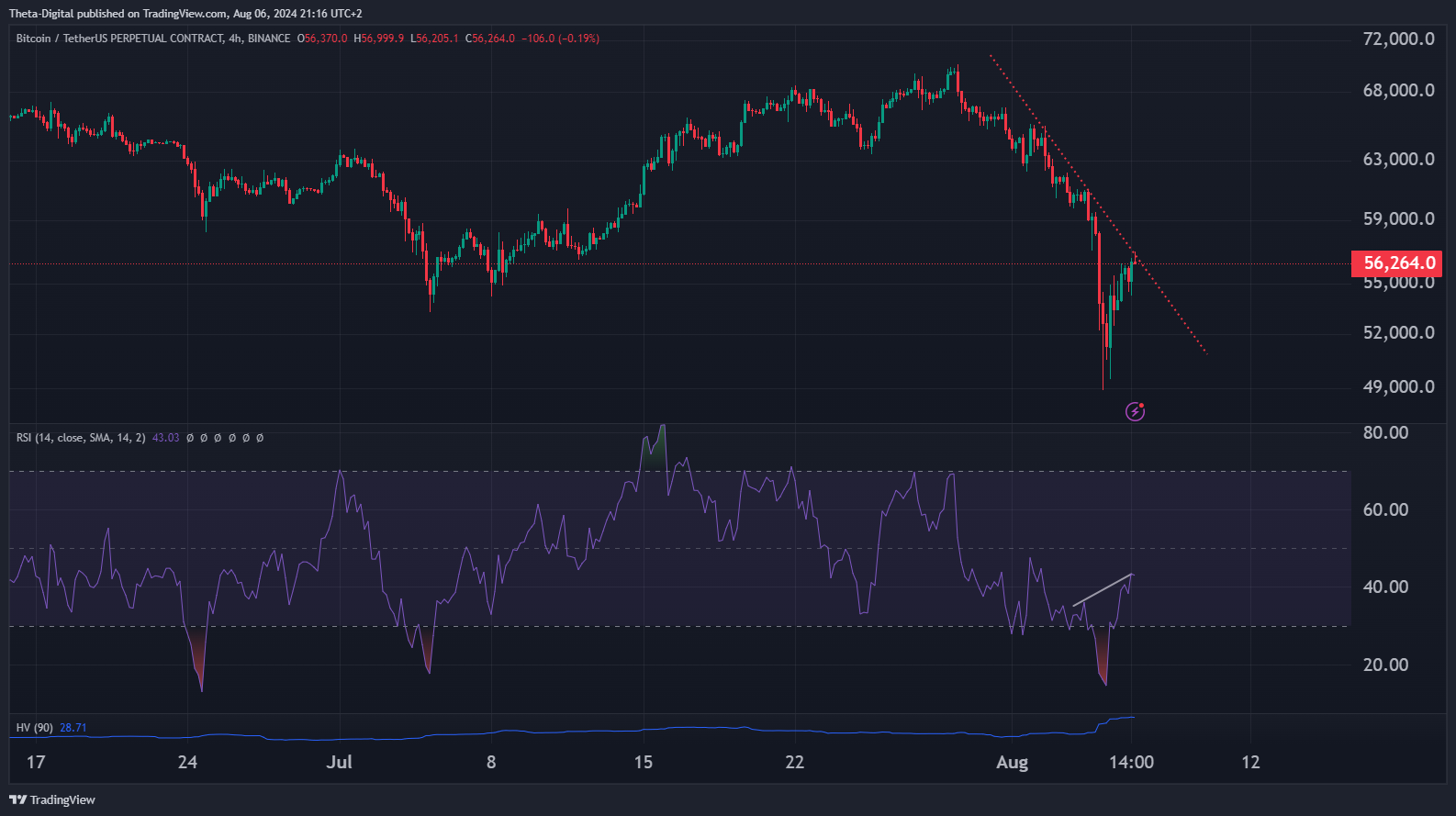The image size is (1456, 816).
Task: Click the 15 date label on time axis
Action: (643, 762)
